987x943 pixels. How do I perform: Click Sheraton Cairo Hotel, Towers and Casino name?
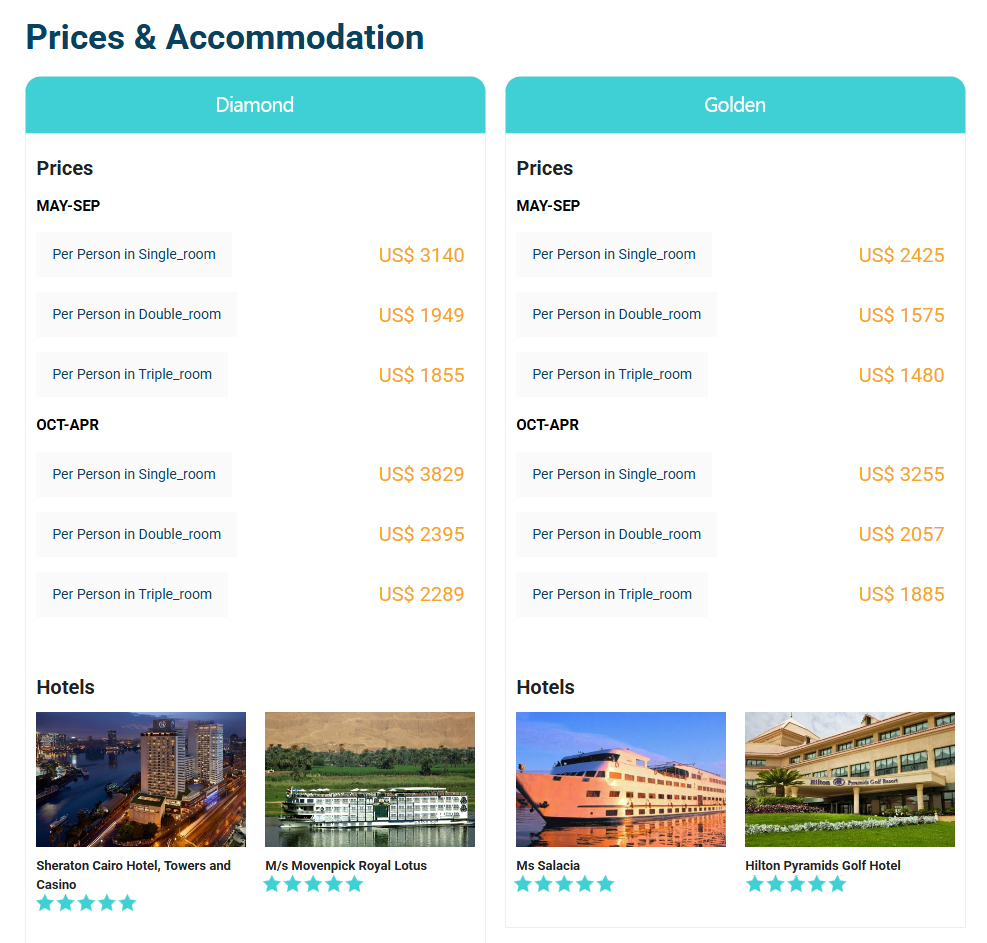coord(133,875)
